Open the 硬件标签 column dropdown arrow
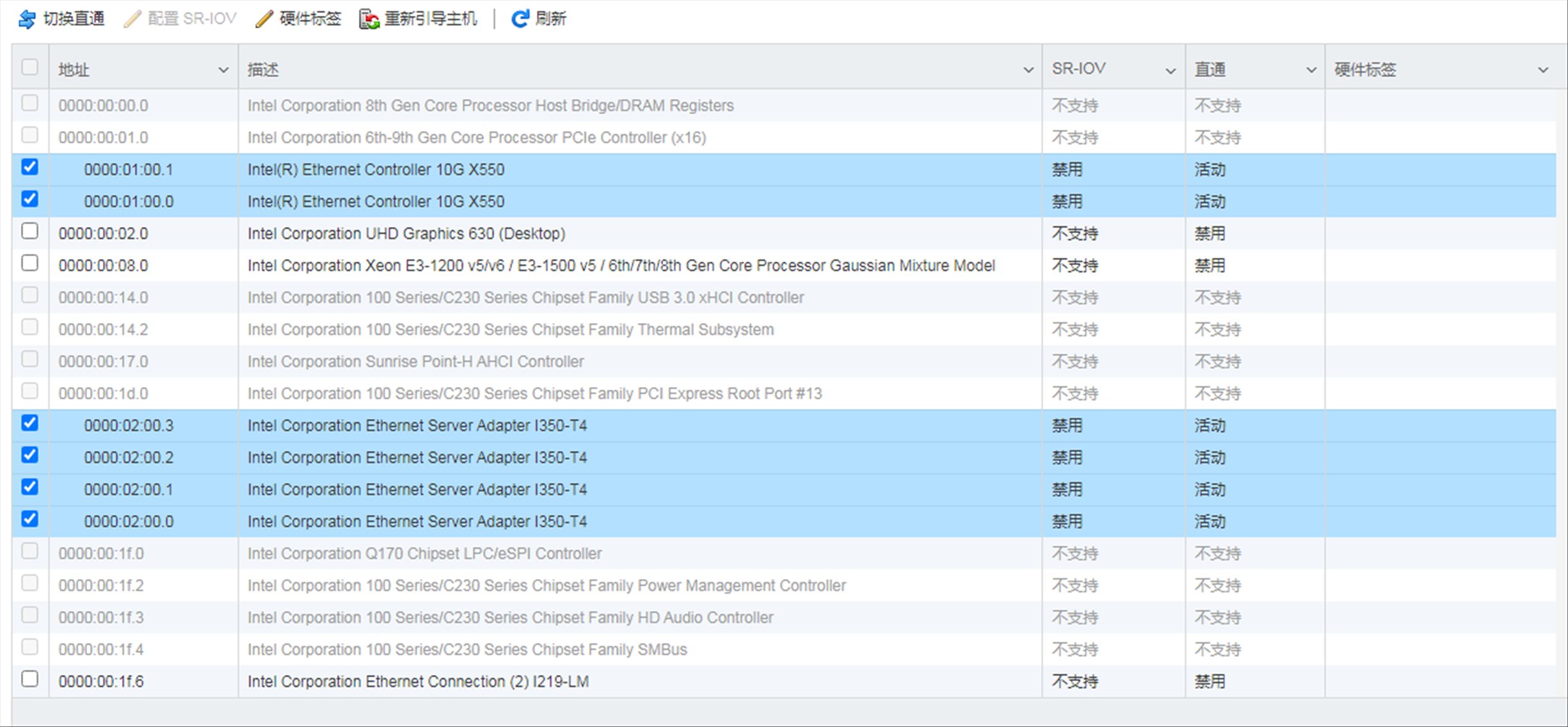This screenshot has height=727, width=1568. [1543, 70]
